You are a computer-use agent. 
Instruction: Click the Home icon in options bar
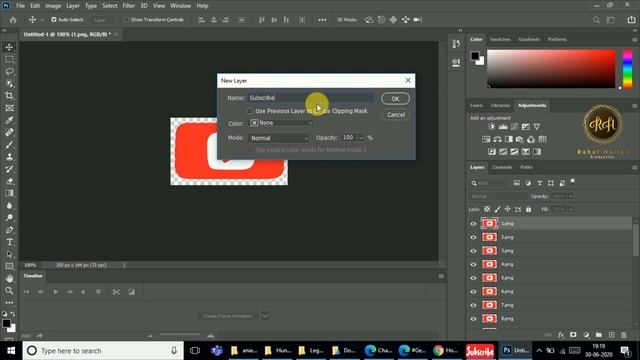pyautogui.click(x=13, y=20)
